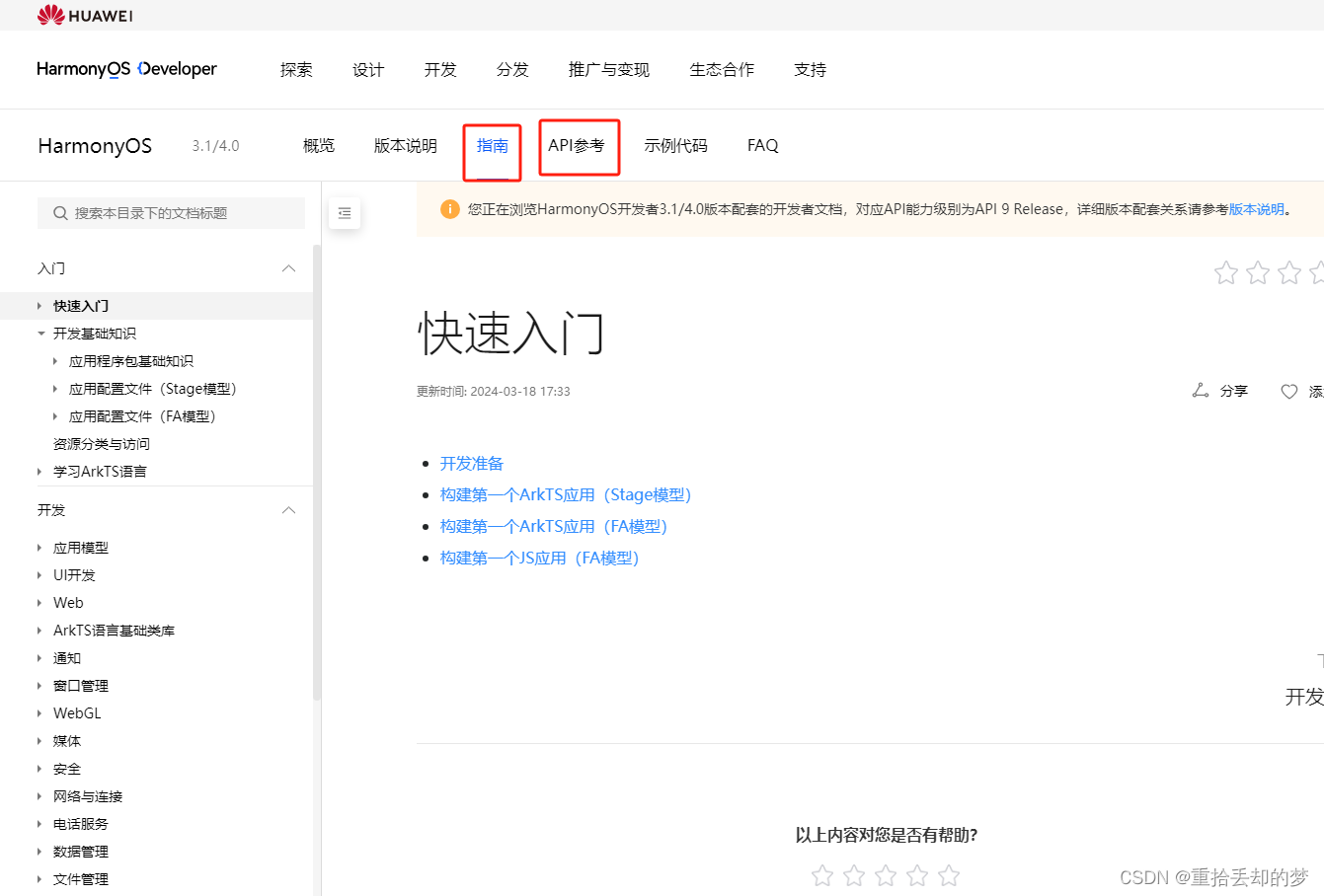Viewport: 1324px width, 896px height.
Task: Rate two stars in the bottom feedback row
Action: pyautogui.click(x=854, y=875)
